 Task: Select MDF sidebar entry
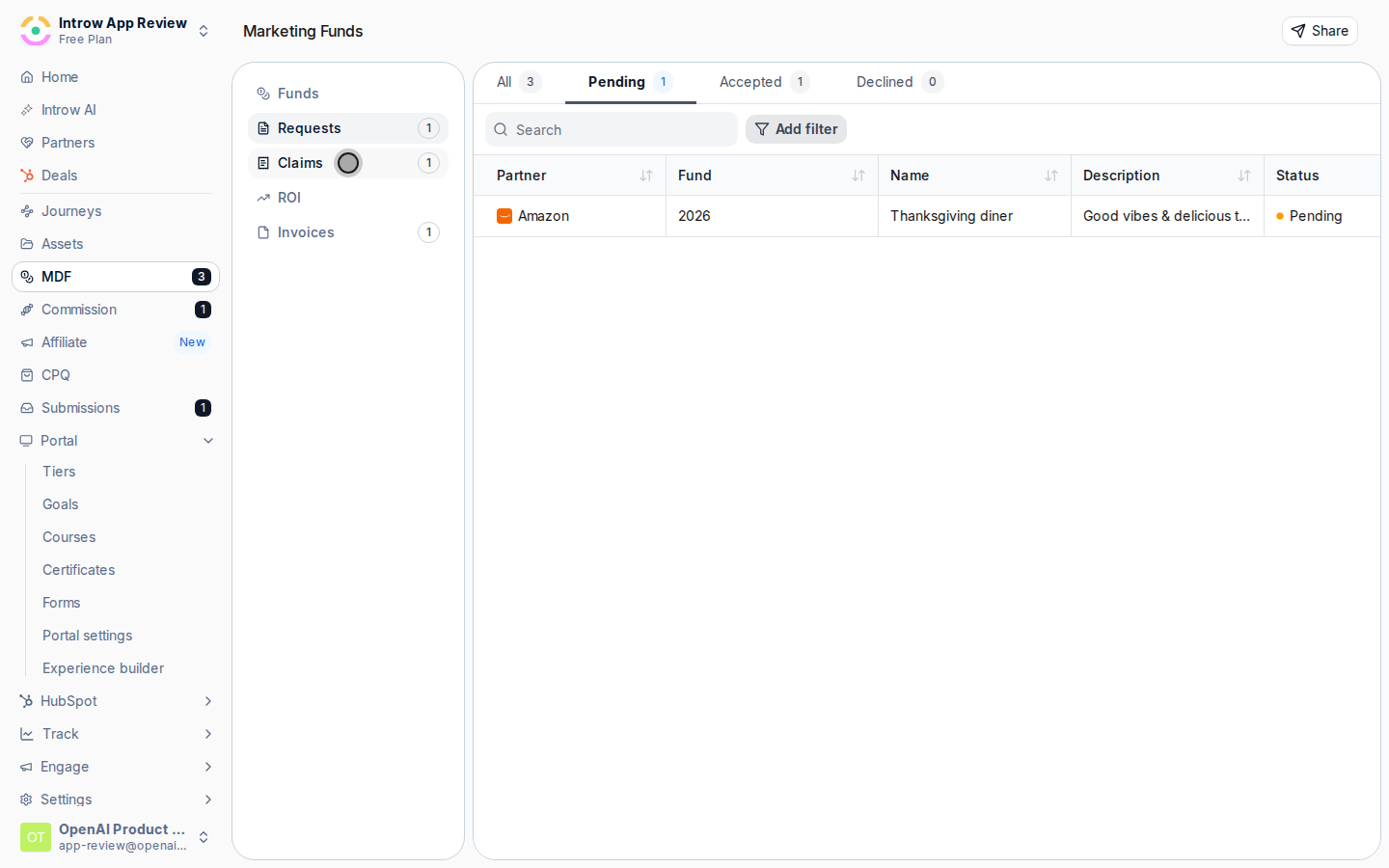[x=116, y=277]
